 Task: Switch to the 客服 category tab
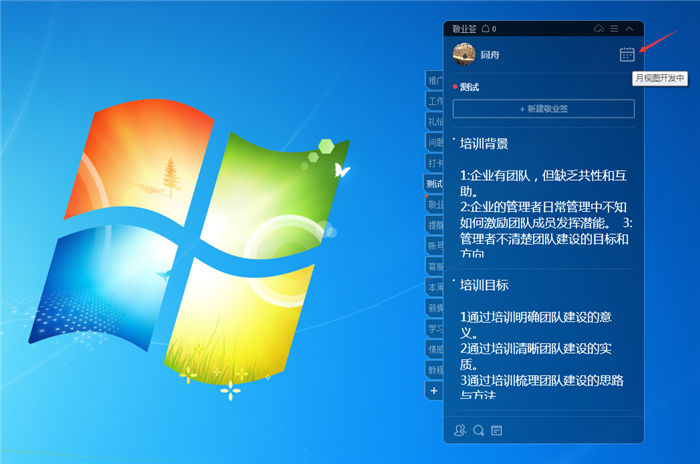coord(434,267)
